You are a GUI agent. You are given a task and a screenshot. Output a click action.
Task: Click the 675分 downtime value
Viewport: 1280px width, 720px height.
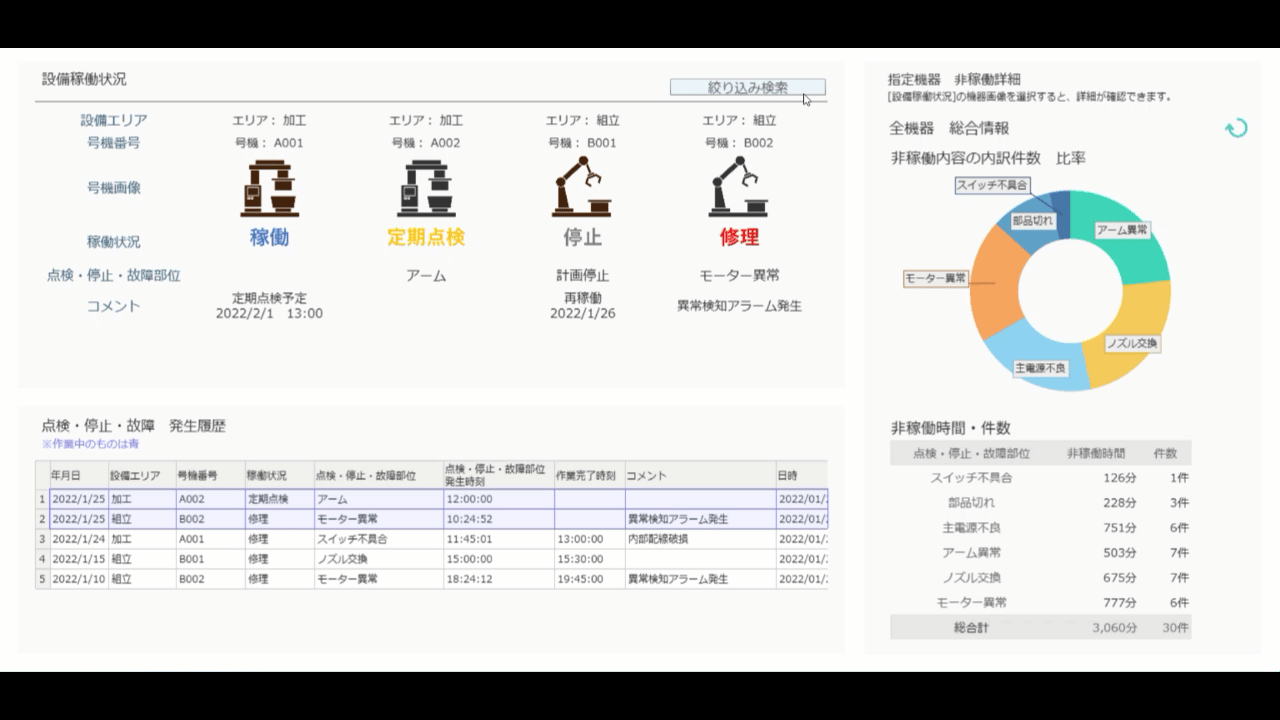(x=1120, y=578)
